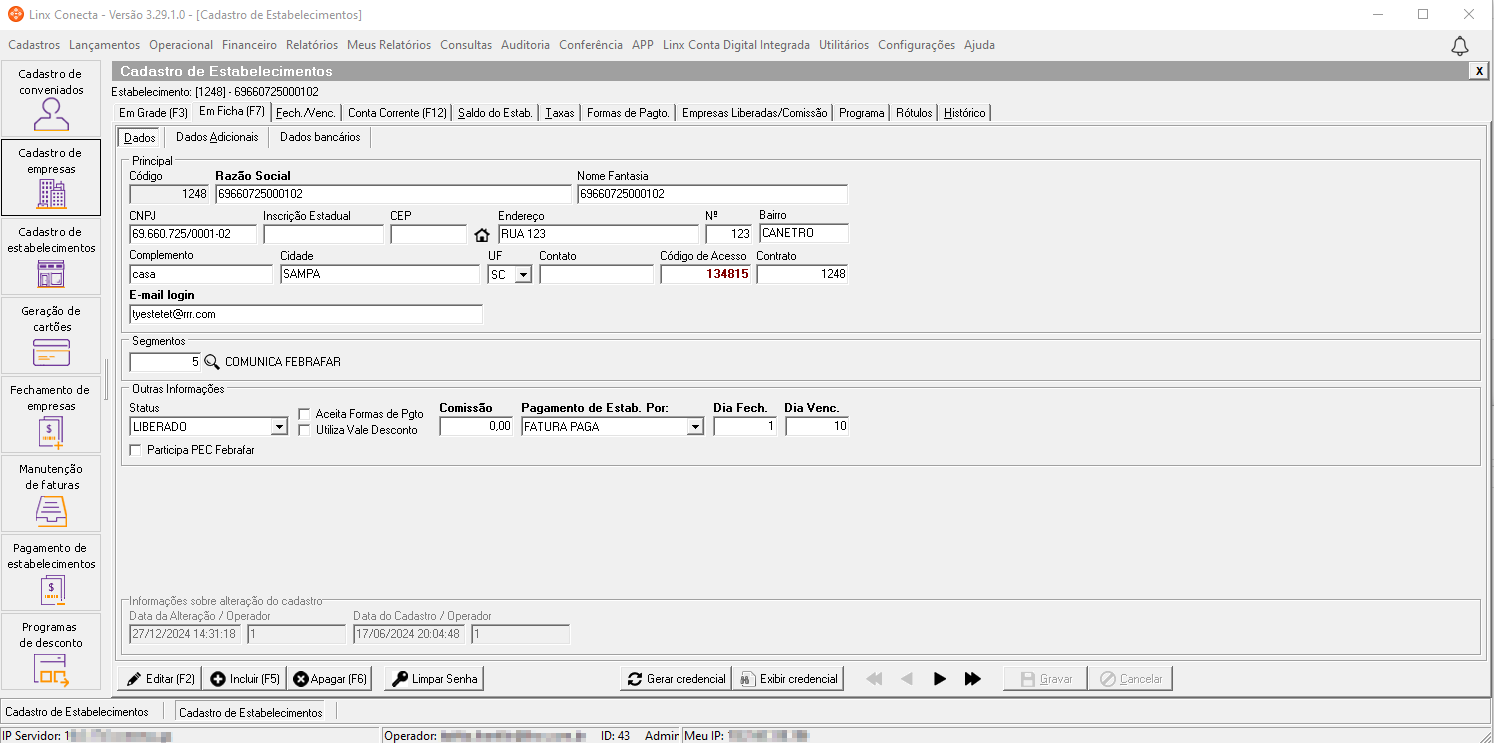This screenshot has height=743, width=1494.
Task: Open Pagamento de Estab. Por dropdown
Action: 695,427
